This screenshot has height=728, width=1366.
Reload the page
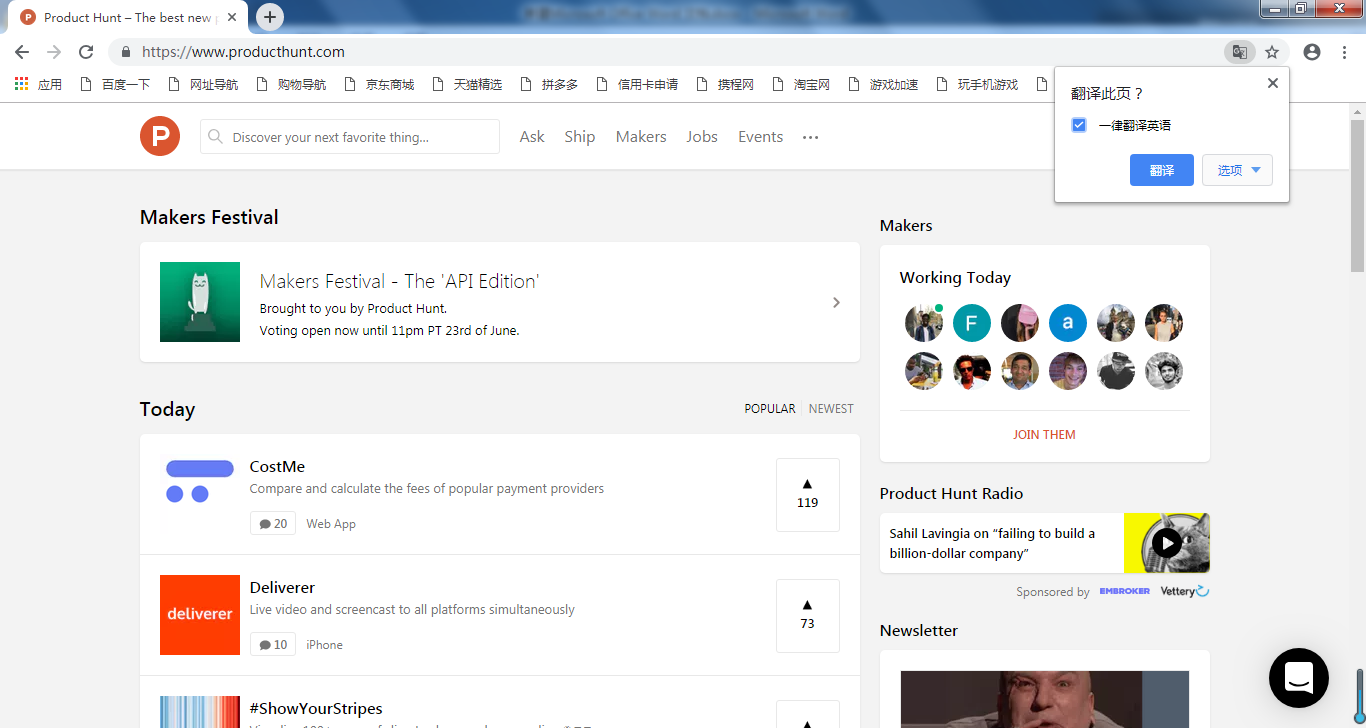coord(86,52)
